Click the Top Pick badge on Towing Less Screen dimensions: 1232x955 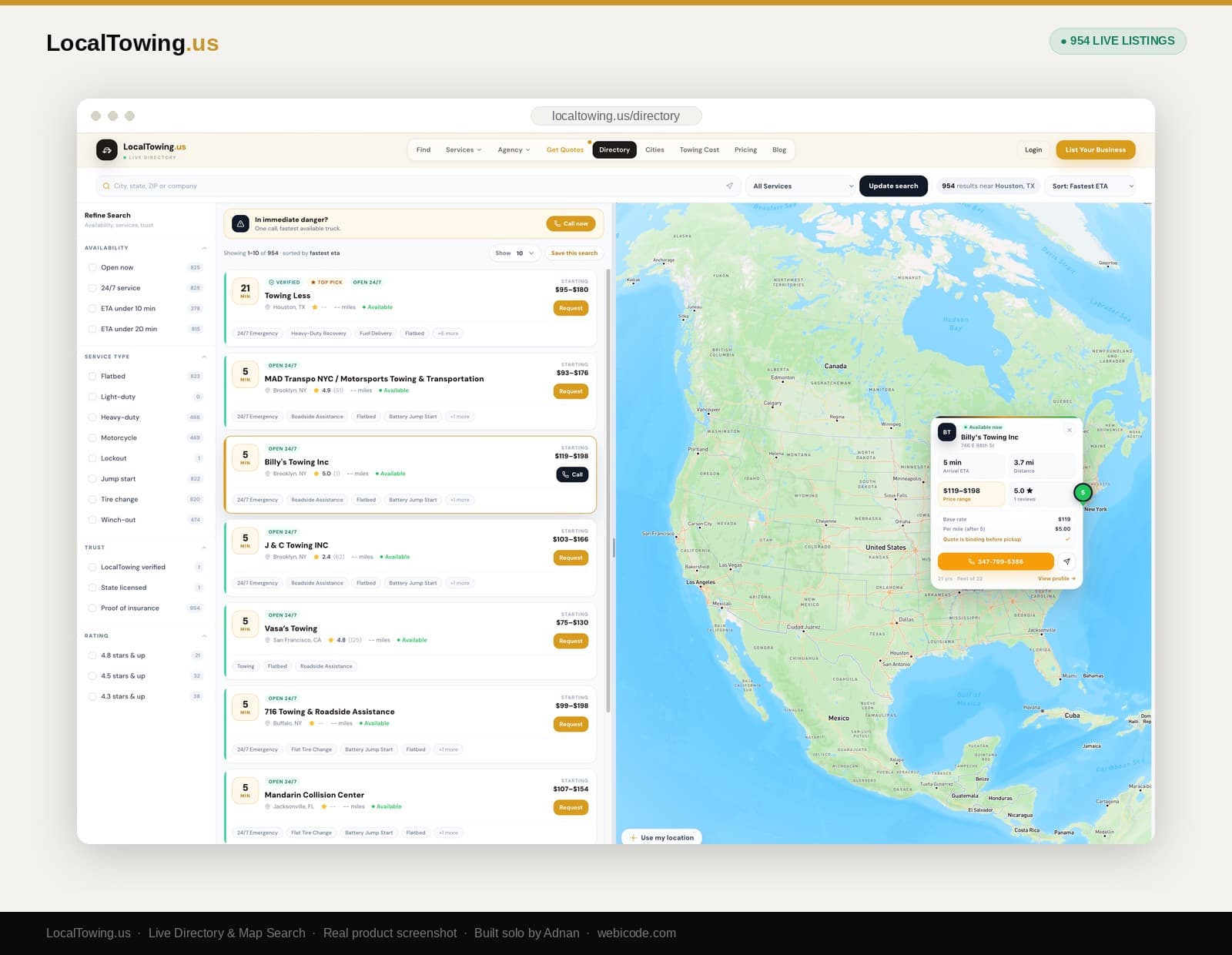click(x=326, y=282)
